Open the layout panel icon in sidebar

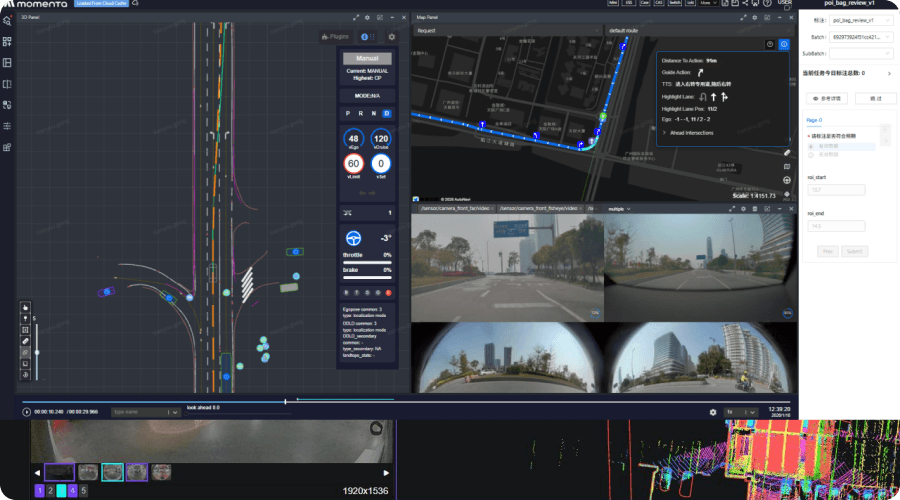[7, 63]
